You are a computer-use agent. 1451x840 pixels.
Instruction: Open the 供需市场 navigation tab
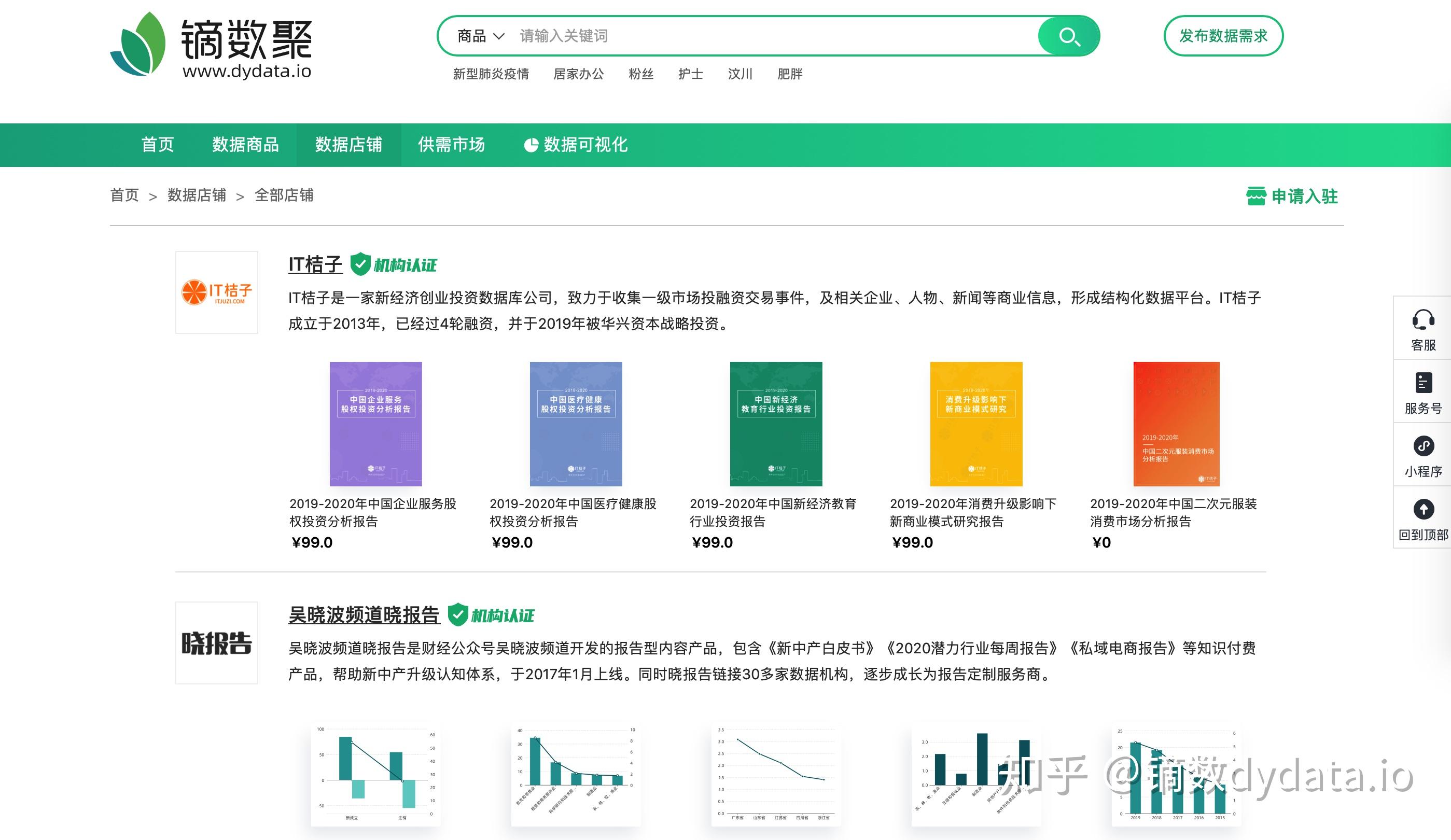451,145
